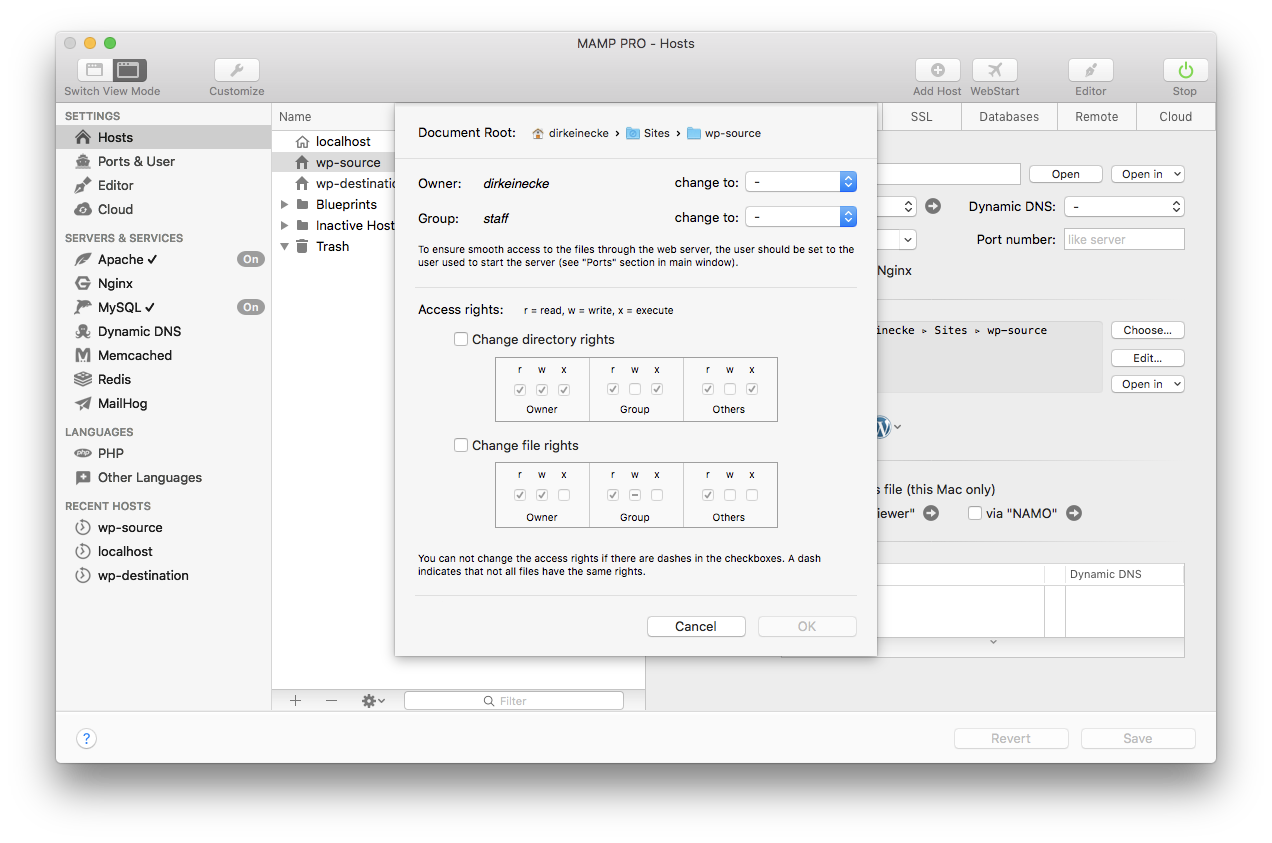Click the Name column header

pos(295,116)
